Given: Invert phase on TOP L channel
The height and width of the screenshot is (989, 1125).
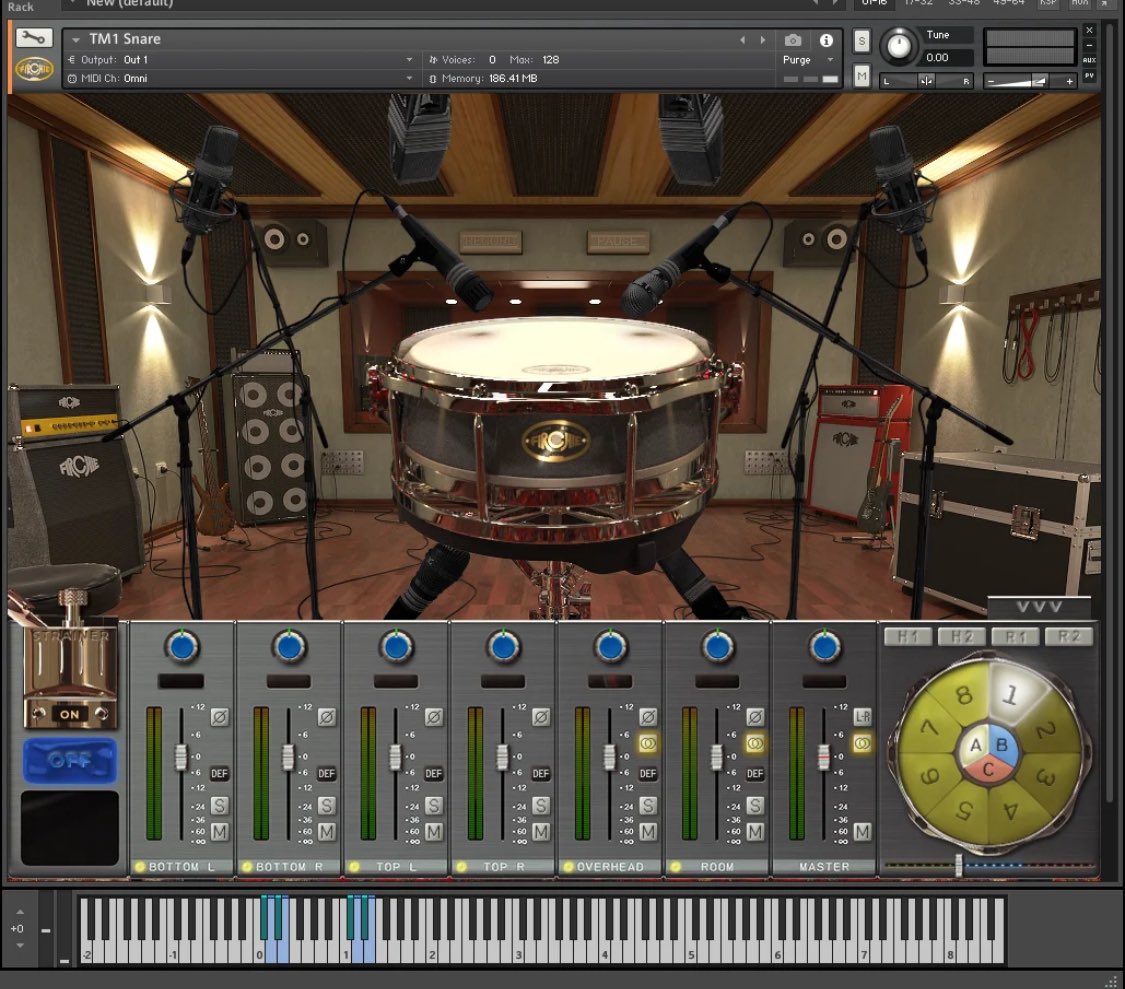Looking at the screenshot, I should click(433, 717).
